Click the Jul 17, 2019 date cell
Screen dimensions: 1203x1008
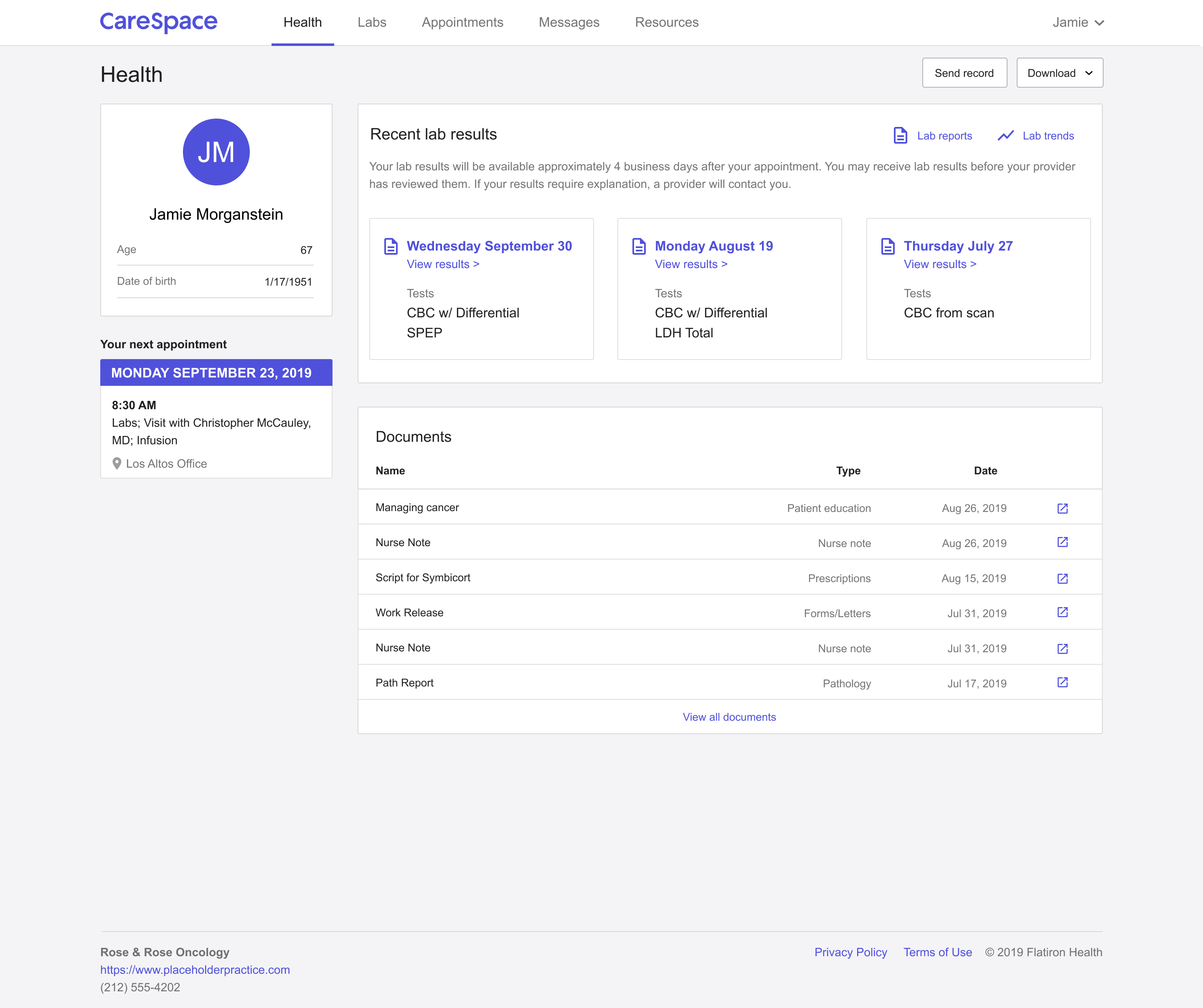(976, 683)
